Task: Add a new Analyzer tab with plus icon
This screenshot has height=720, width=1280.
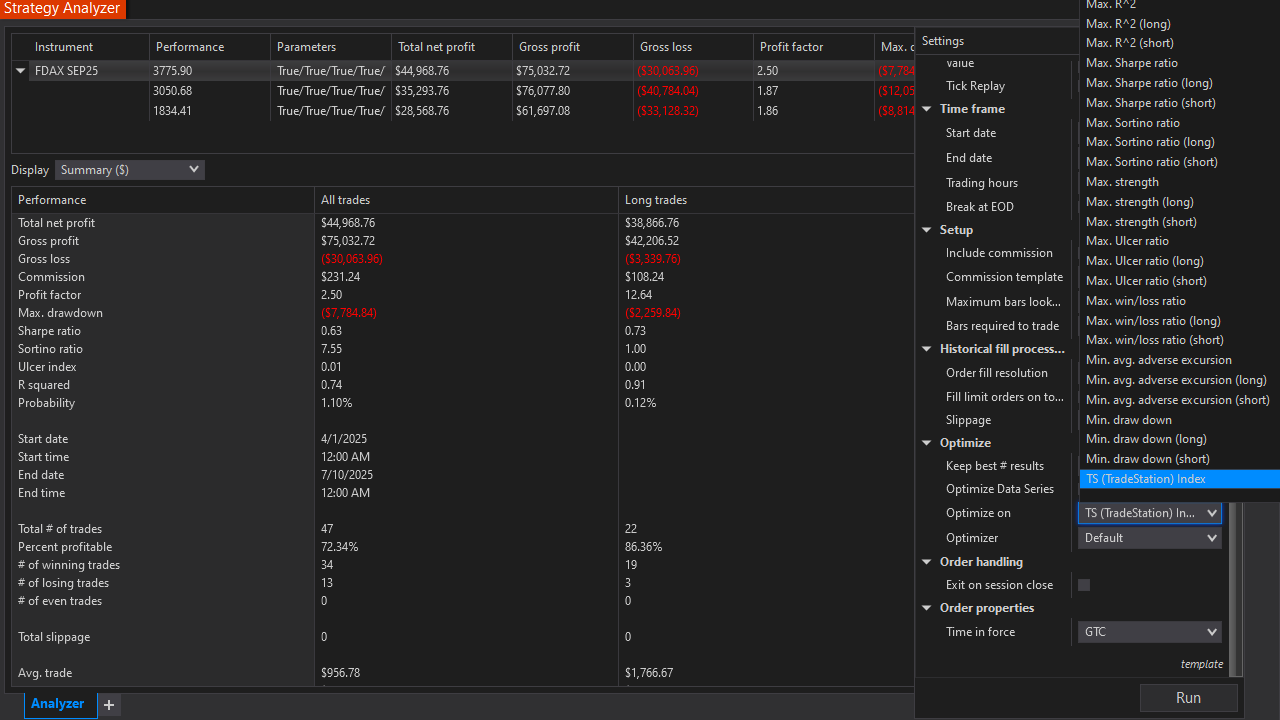Action: [x=108, y=705]
